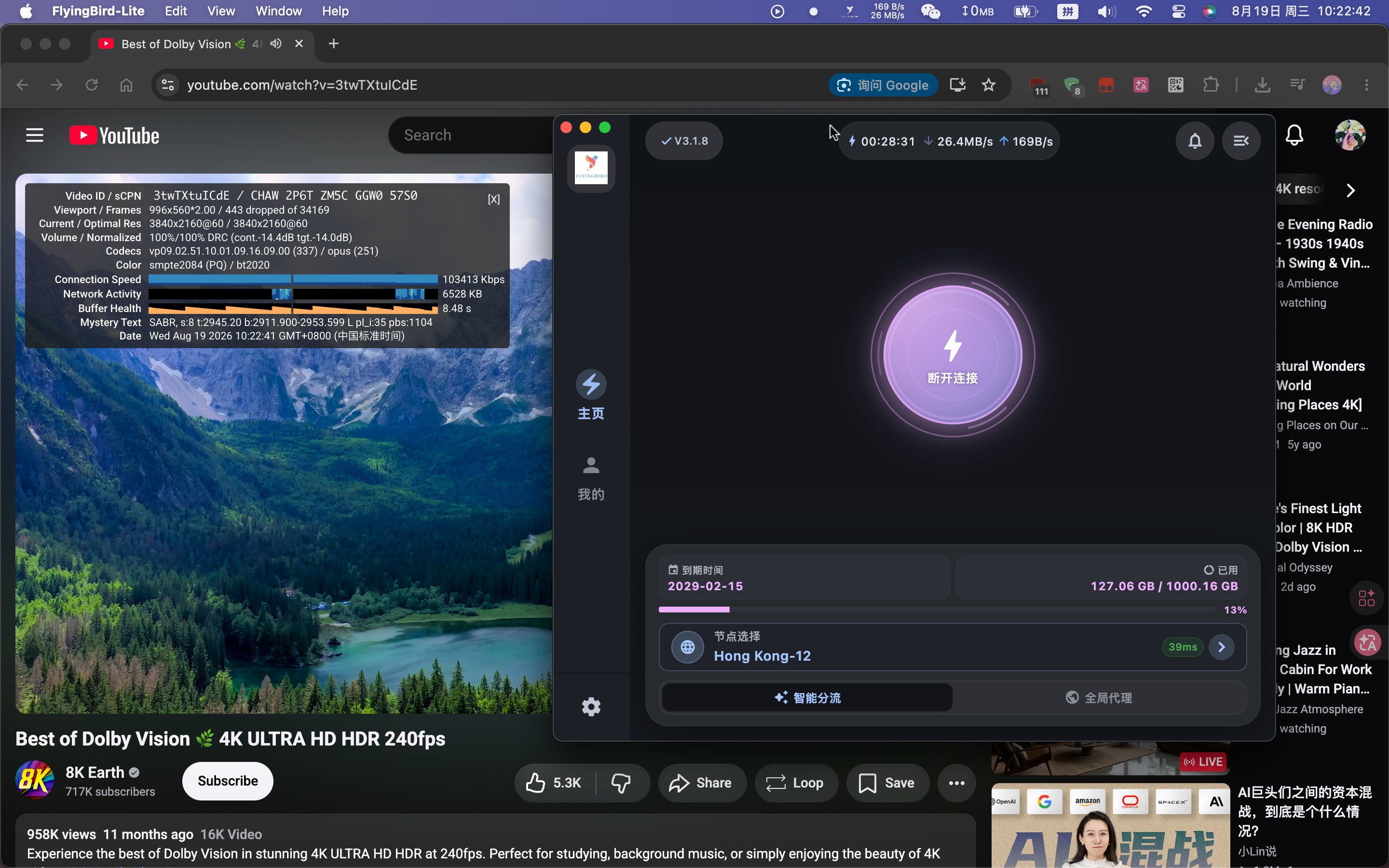Click the address bar URL
Image resolution: width=1389 pixels, height=868 pixels.
pos(302,85)
